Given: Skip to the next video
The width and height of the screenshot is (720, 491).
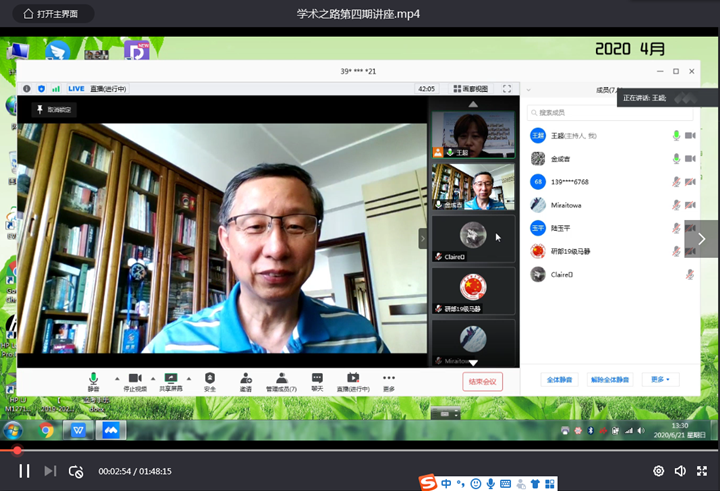Looking at the screenshot, I should click(50, 471).
